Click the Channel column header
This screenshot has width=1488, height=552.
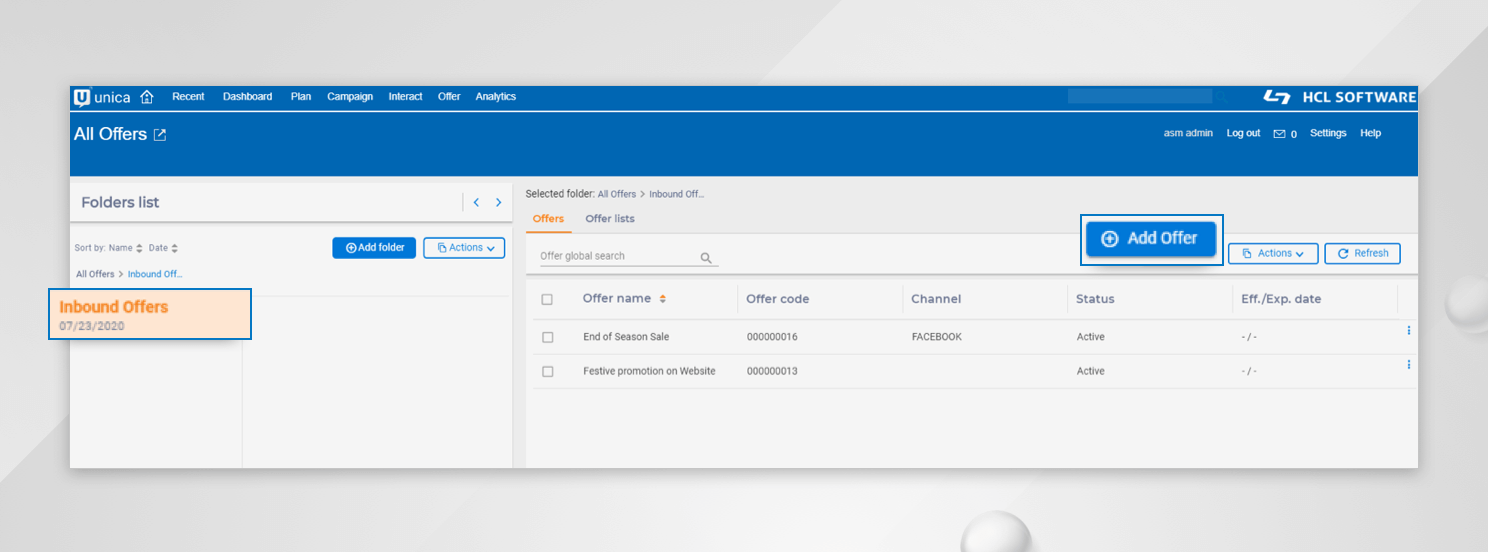(x=936, y=299)
